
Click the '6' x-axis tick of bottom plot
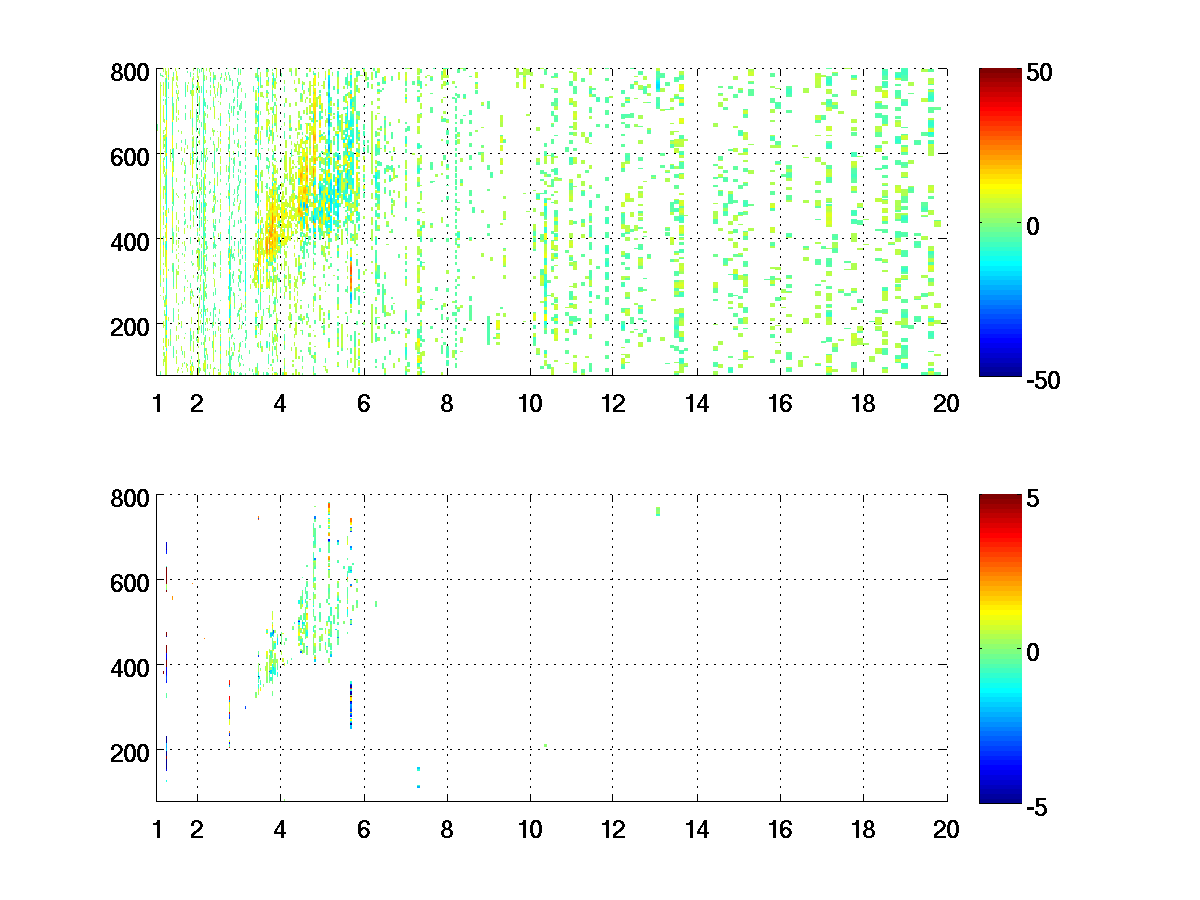click(x=364, y=829)
